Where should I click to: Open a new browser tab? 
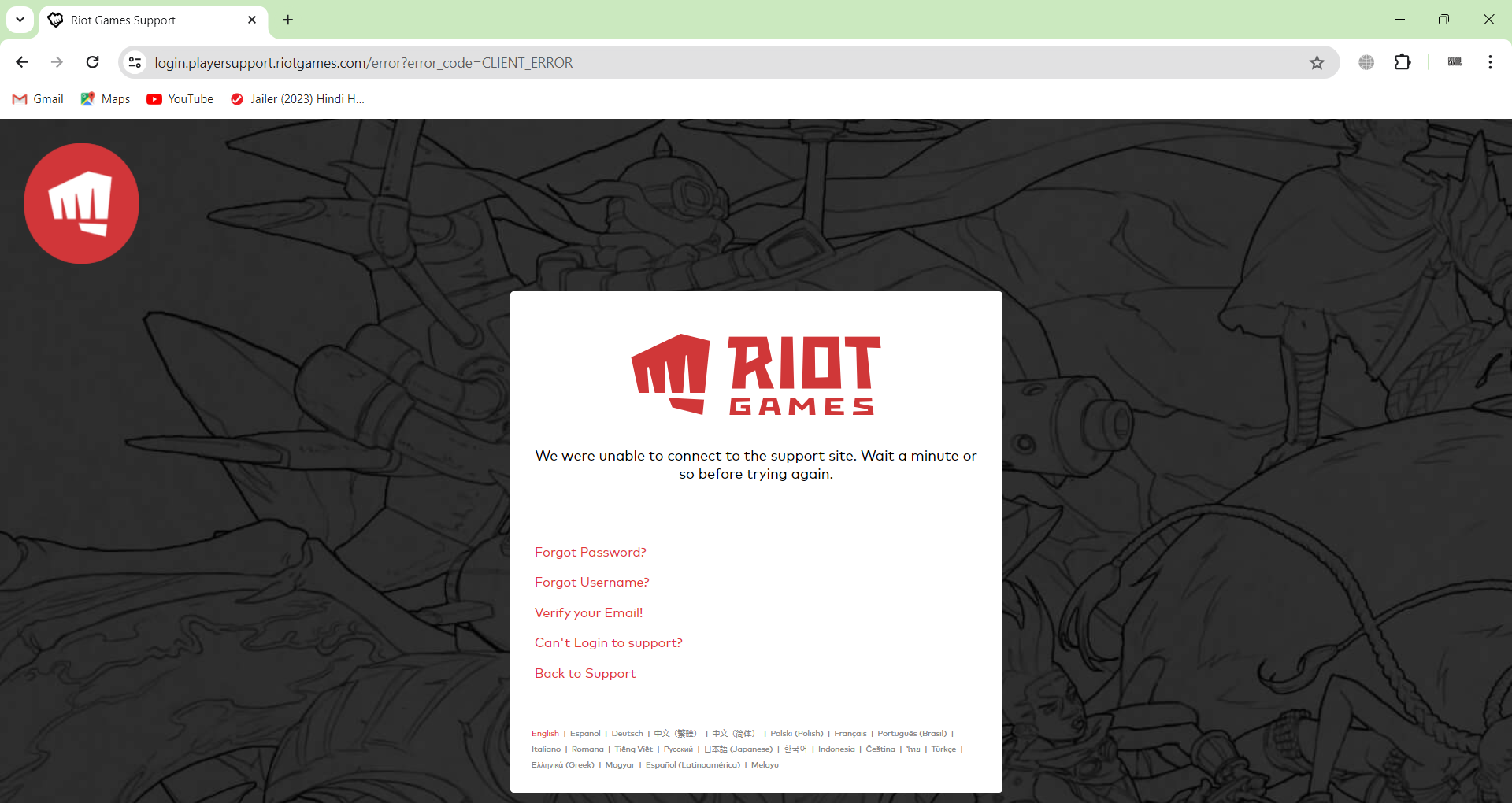287,20
